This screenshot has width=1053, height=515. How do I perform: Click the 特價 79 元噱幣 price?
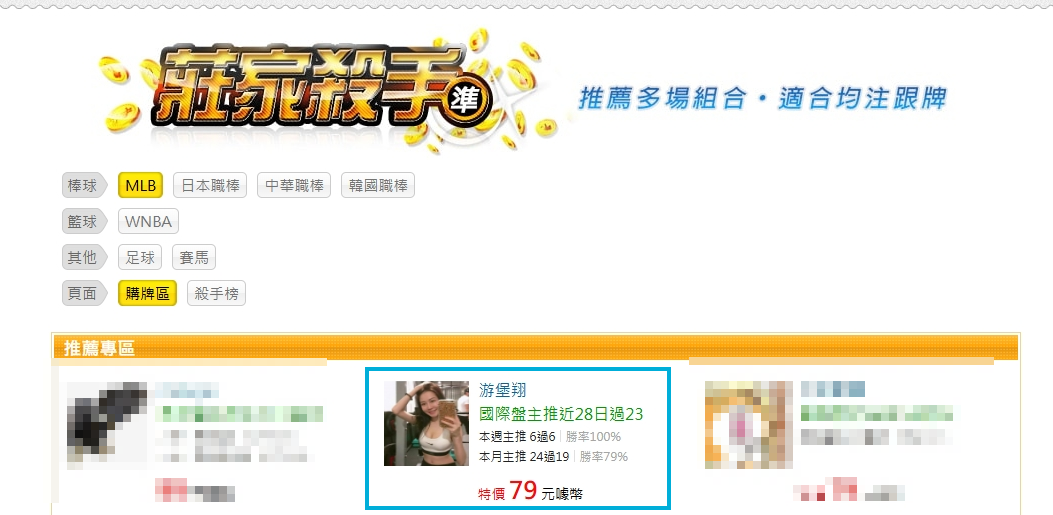pyautogui.click(x=531, y=491)
